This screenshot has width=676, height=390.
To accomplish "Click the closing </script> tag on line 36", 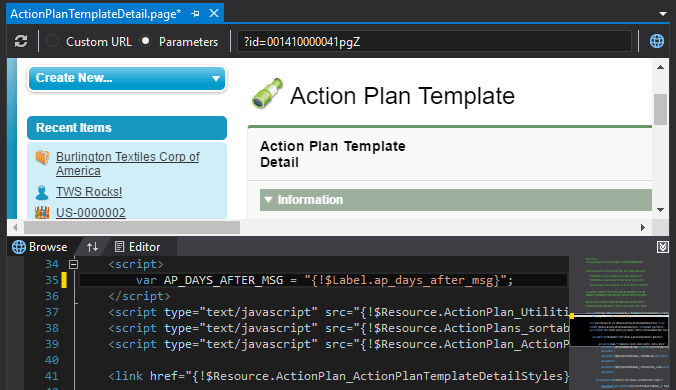I will click(139, 296).
